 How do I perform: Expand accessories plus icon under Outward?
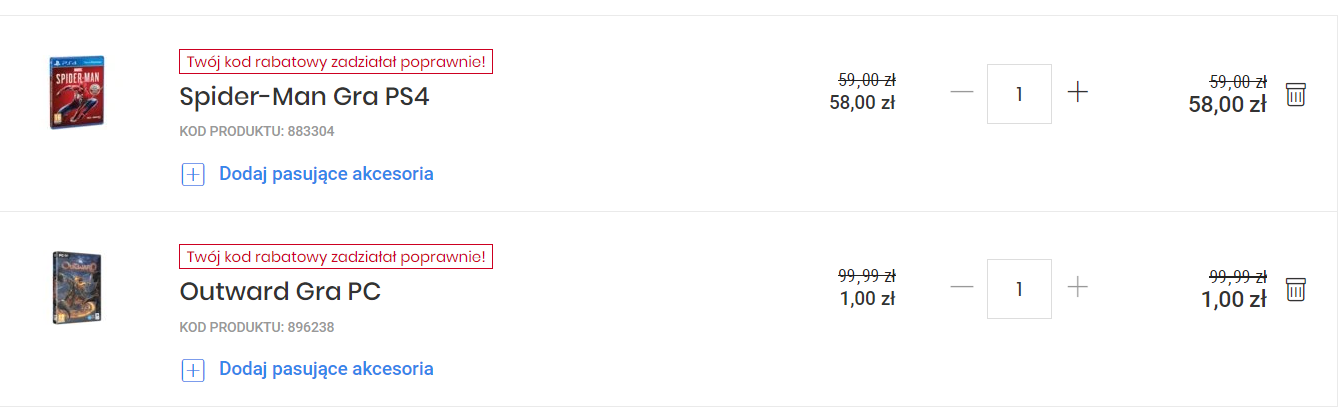pos(193,369)
